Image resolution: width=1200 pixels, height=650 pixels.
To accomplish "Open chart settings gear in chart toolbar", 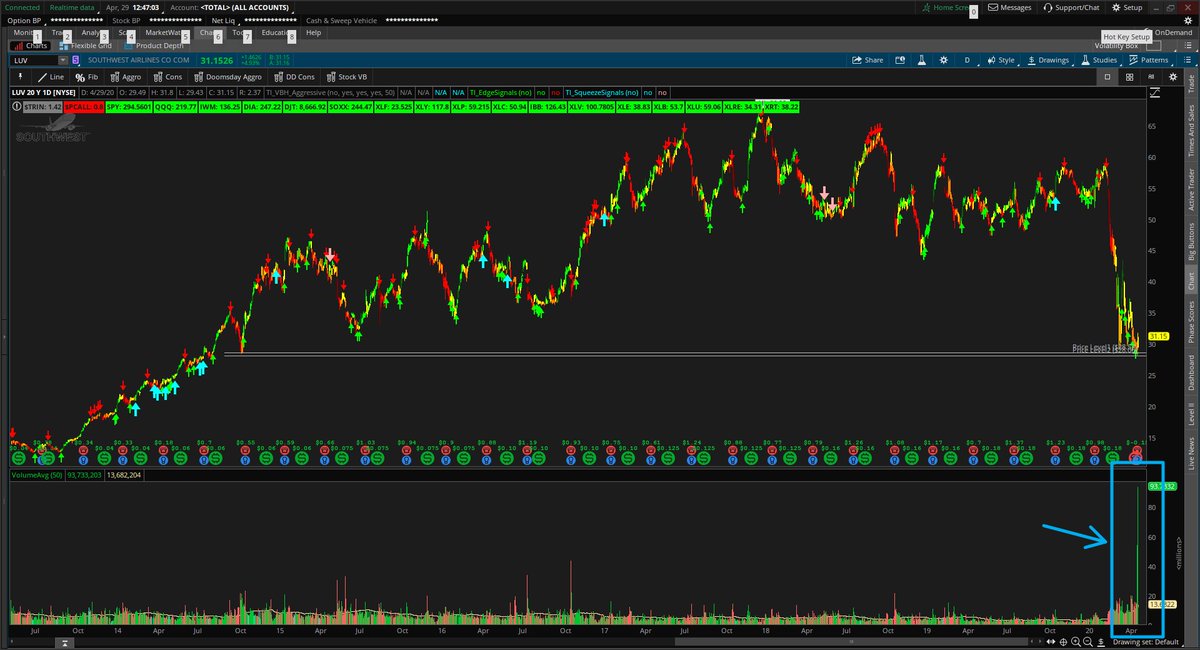I will (943, 60).
